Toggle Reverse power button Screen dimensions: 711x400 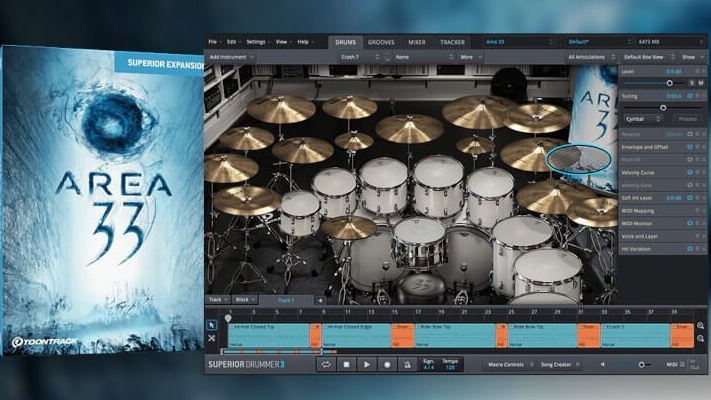(690, 134)
